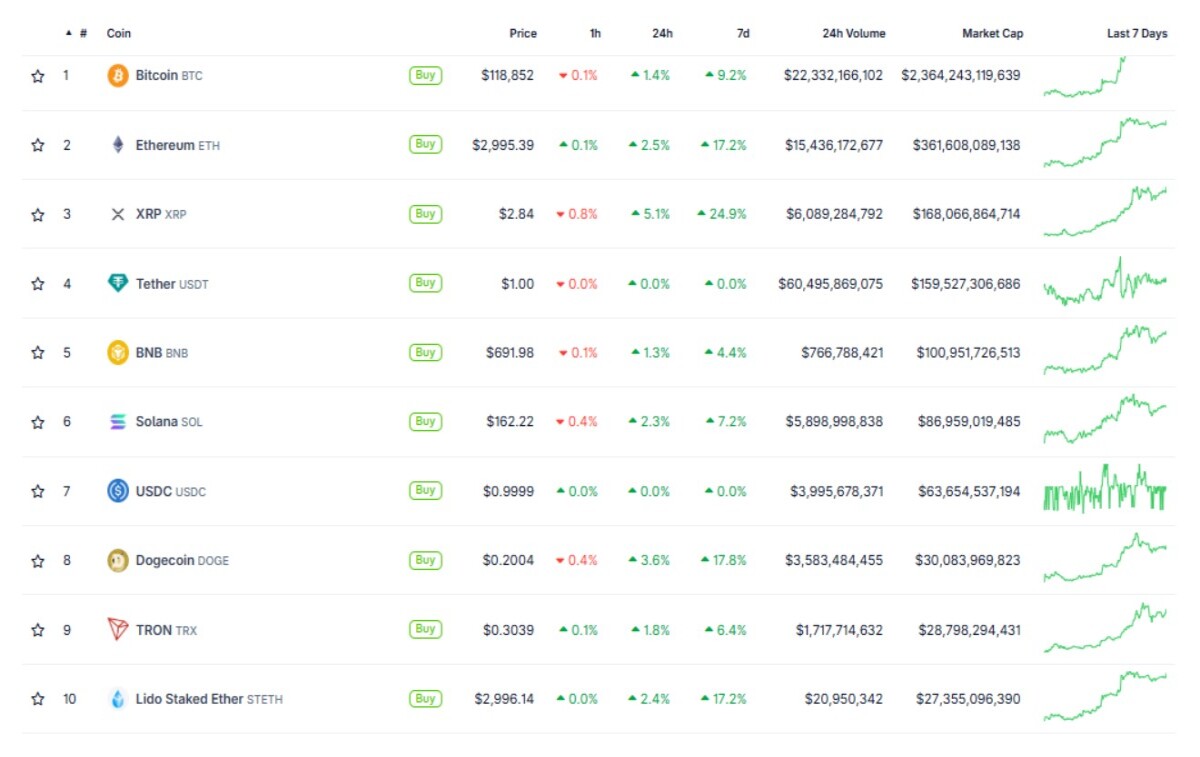Viewport: 1200px width, 757px height.
Task: Click the XRP logo icon
Action: pyautogui.click(x=118, y=214)
